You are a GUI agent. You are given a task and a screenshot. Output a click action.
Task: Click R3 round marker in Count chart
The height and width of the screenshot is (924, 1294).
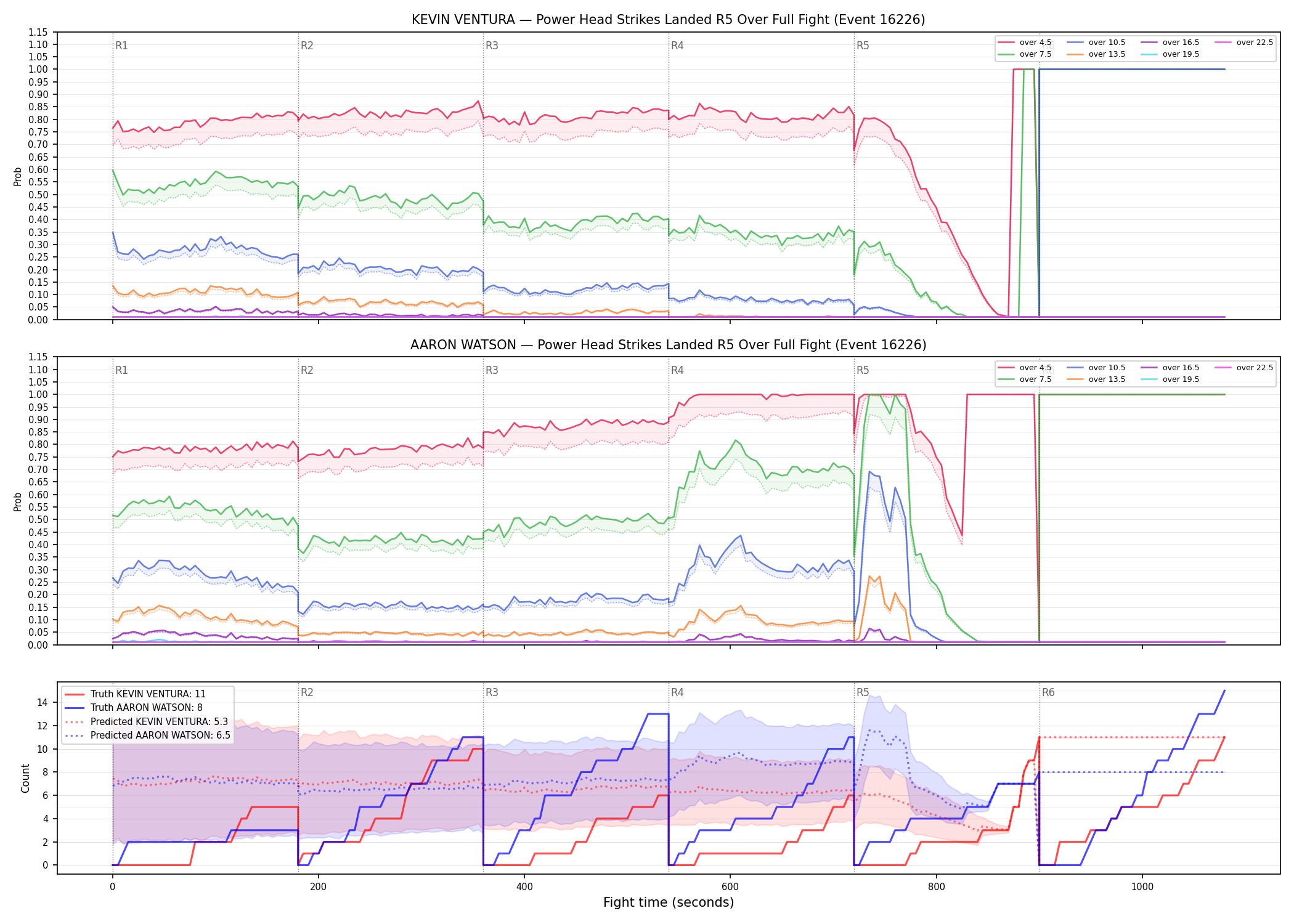coord(492,692)
